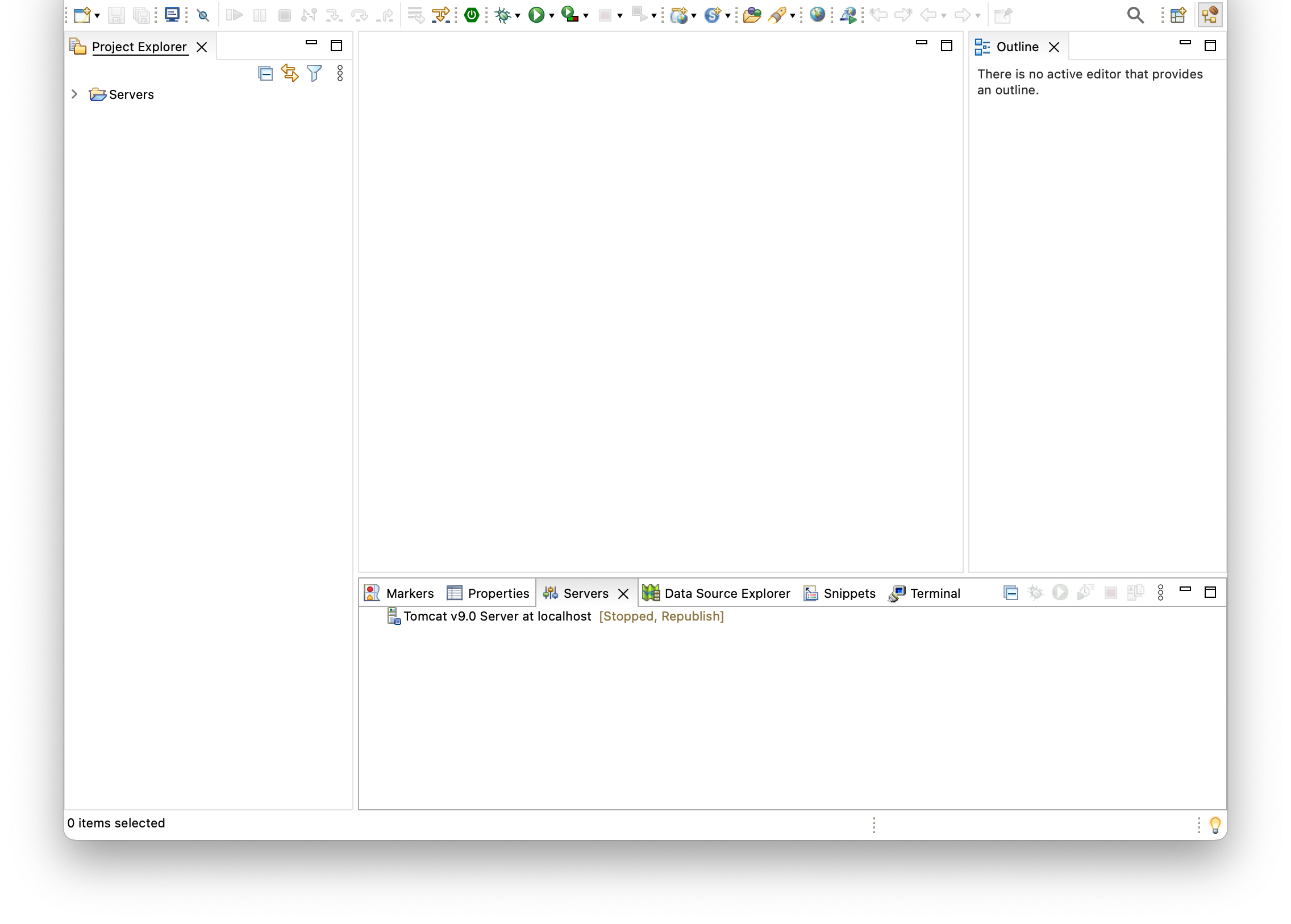This screenshot has width=1291, height=924.
Task: Click the New wizard icon in toolbar
Action: point(82,15)
